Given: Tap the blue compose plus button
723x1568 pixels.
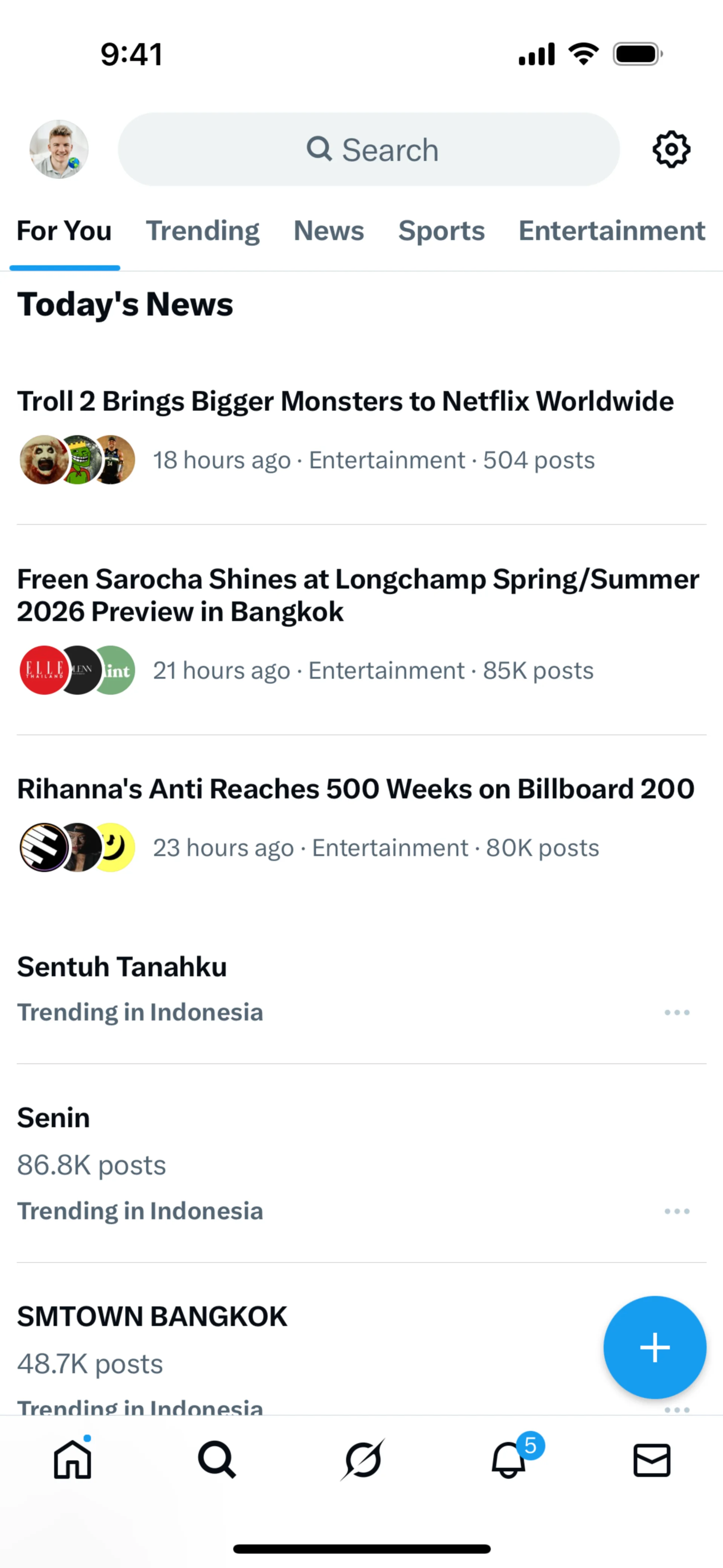Looking at the screenshot, I should coord(655,1347).
